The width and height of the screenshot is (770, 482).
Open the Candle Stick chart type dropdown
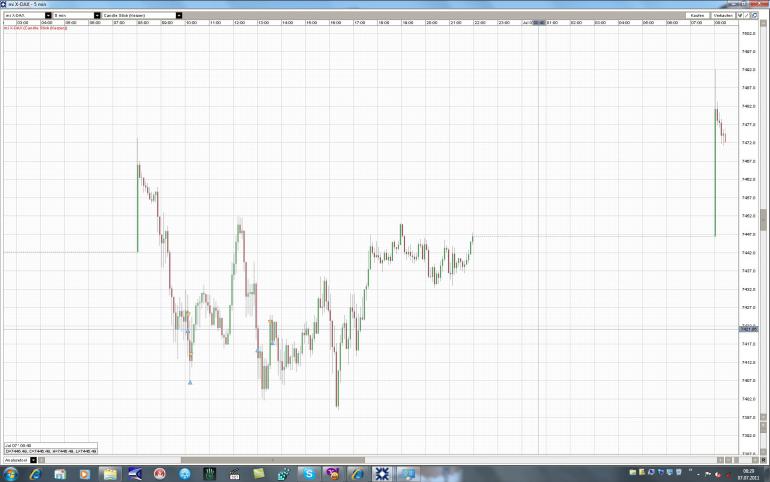(x=179, y=16)
